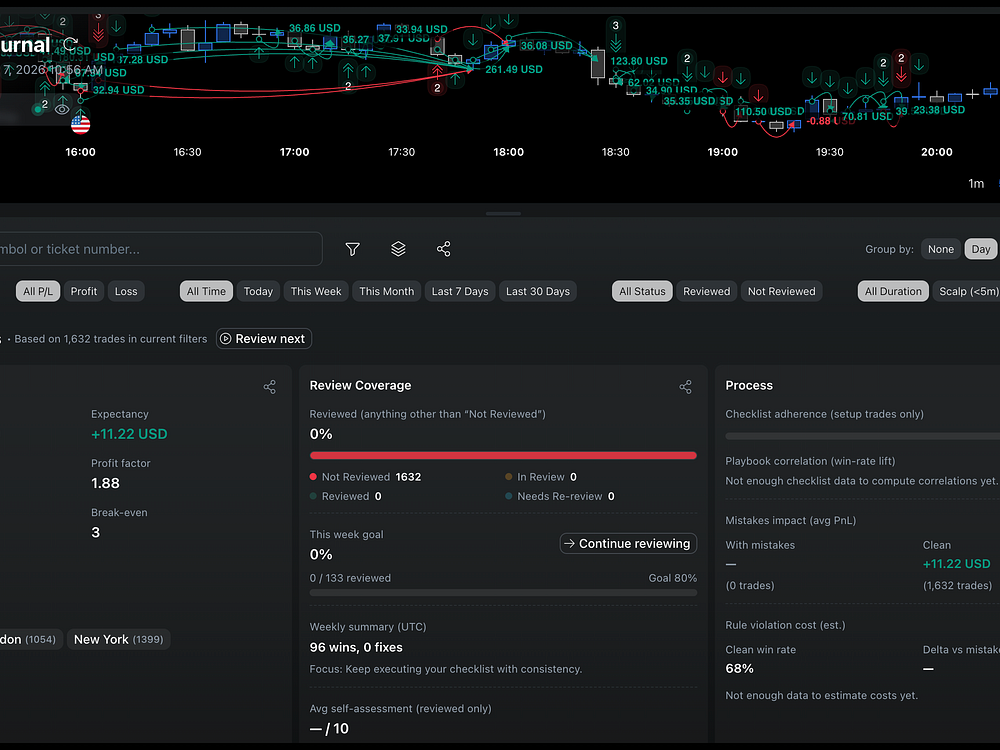1000x750 pixels.
Task: Filter trades to Today
Action: 258,291
